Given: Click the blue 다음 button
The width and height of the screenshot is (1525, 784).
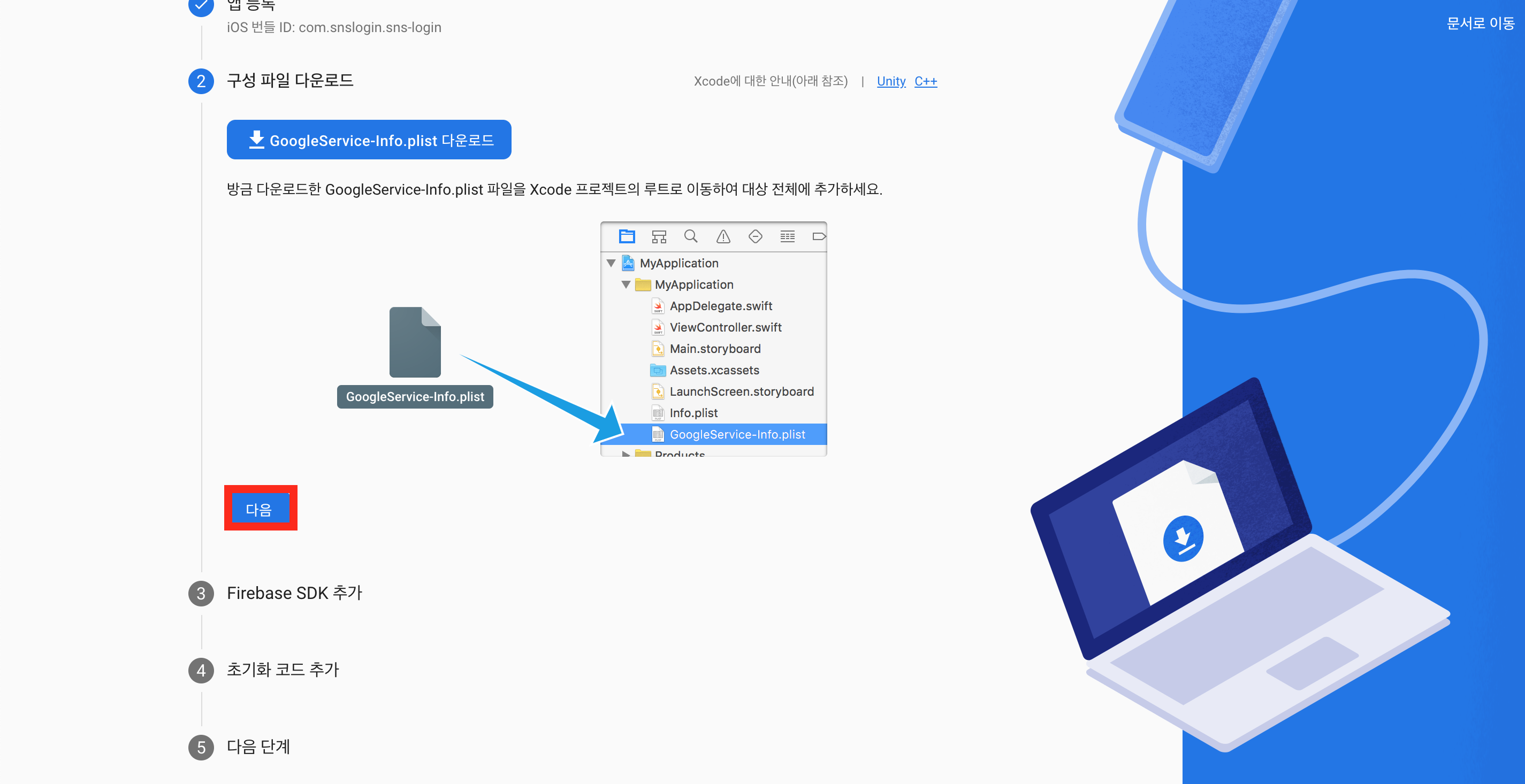Looking at the screenshot, I should (260, 509).
